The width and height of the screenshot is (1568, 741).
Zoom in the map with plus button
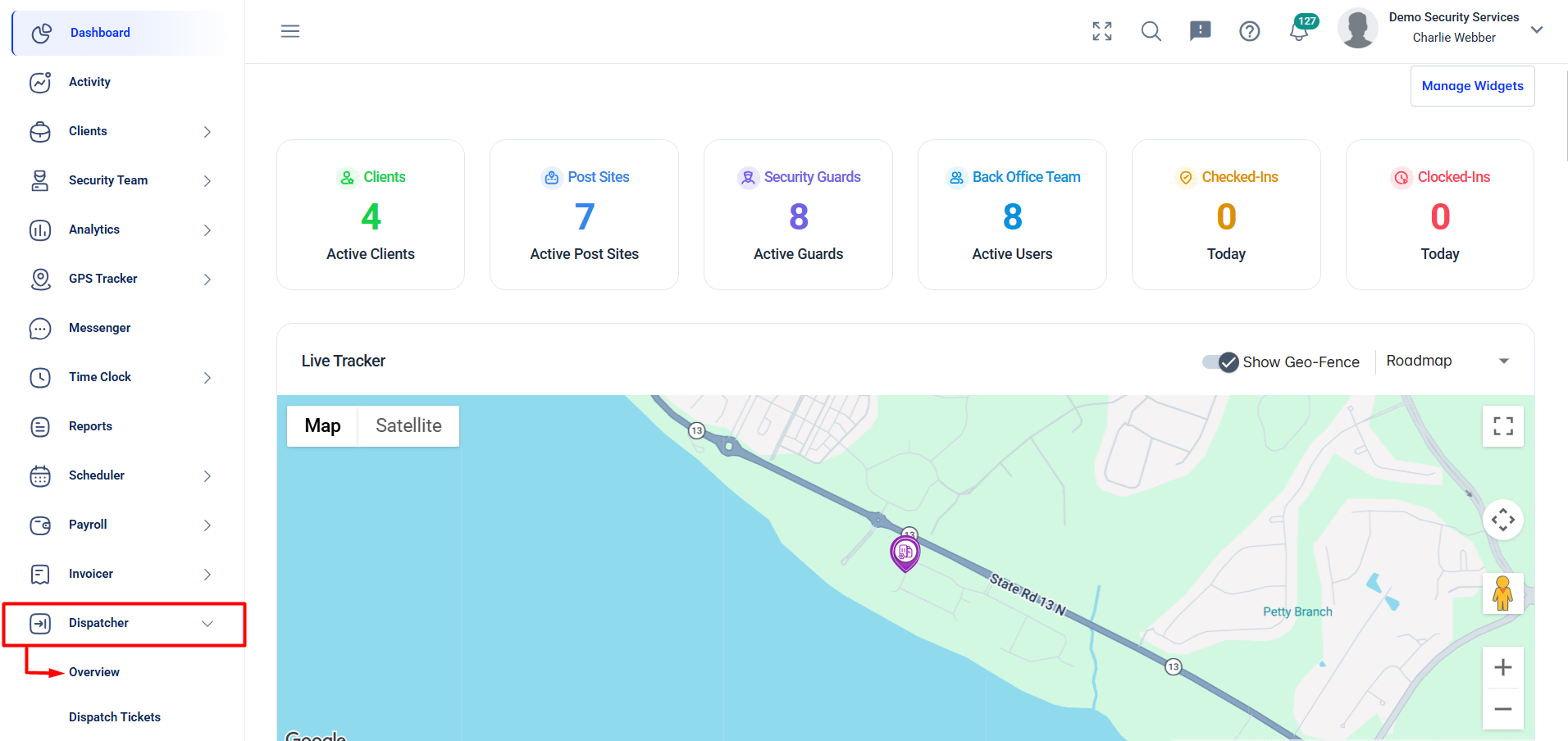(1503, 667)
